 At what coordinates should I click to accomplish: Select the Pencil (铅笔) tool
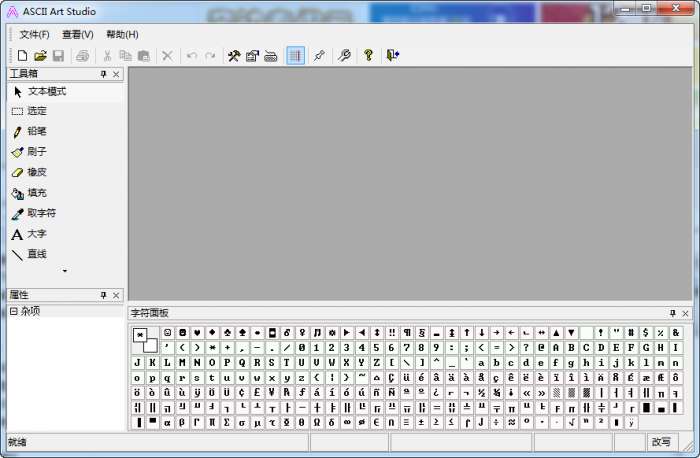[36, 131]
